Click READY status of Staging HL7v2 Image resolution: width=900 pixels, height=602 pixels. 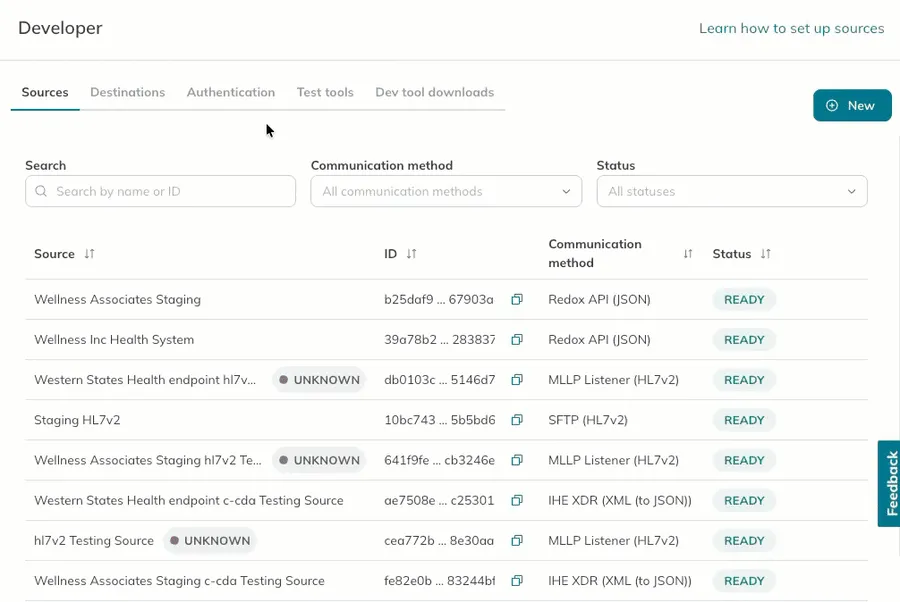pos(744,420)
